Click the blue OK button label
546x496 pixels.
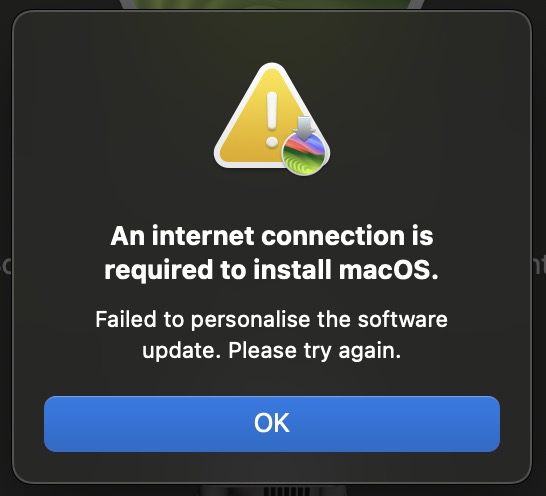pos(272,423)
